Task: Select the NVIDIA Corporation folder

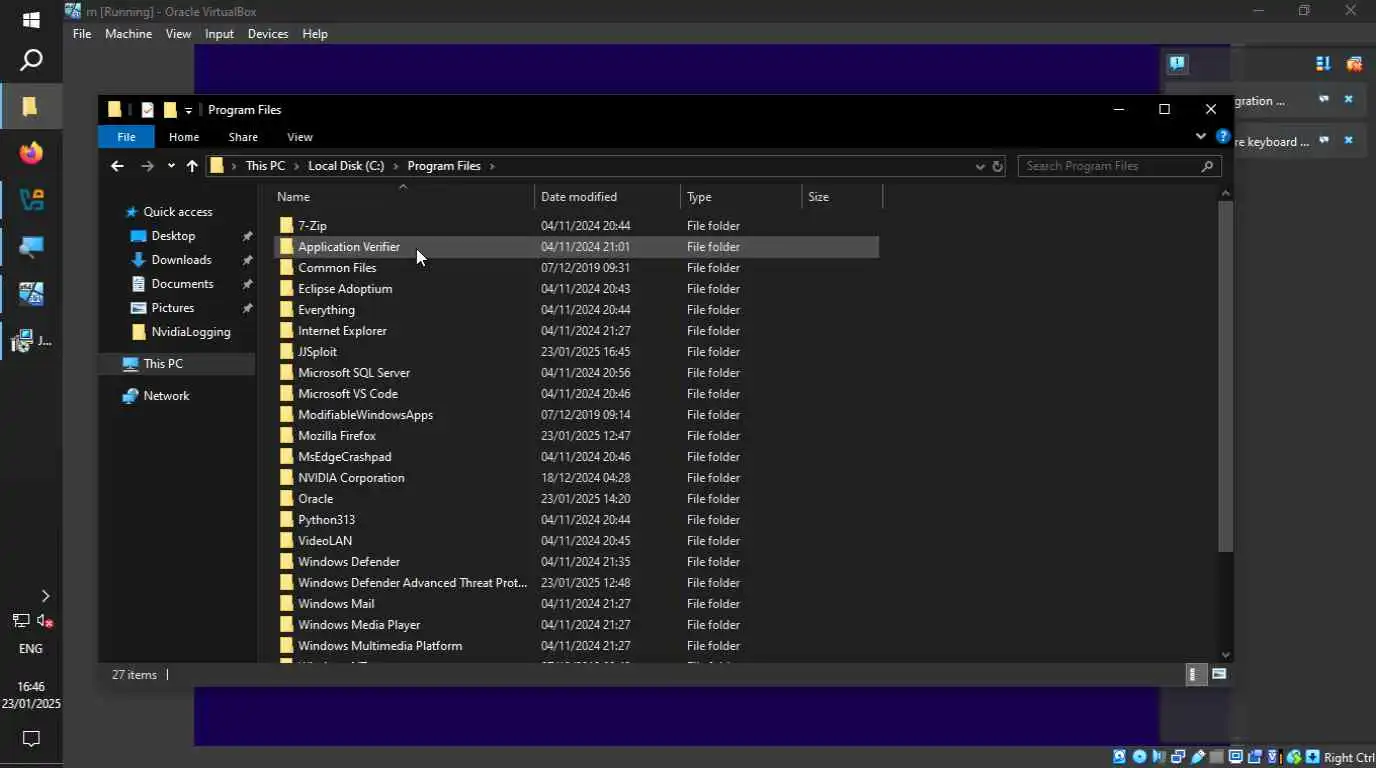Action: point(576,478)
